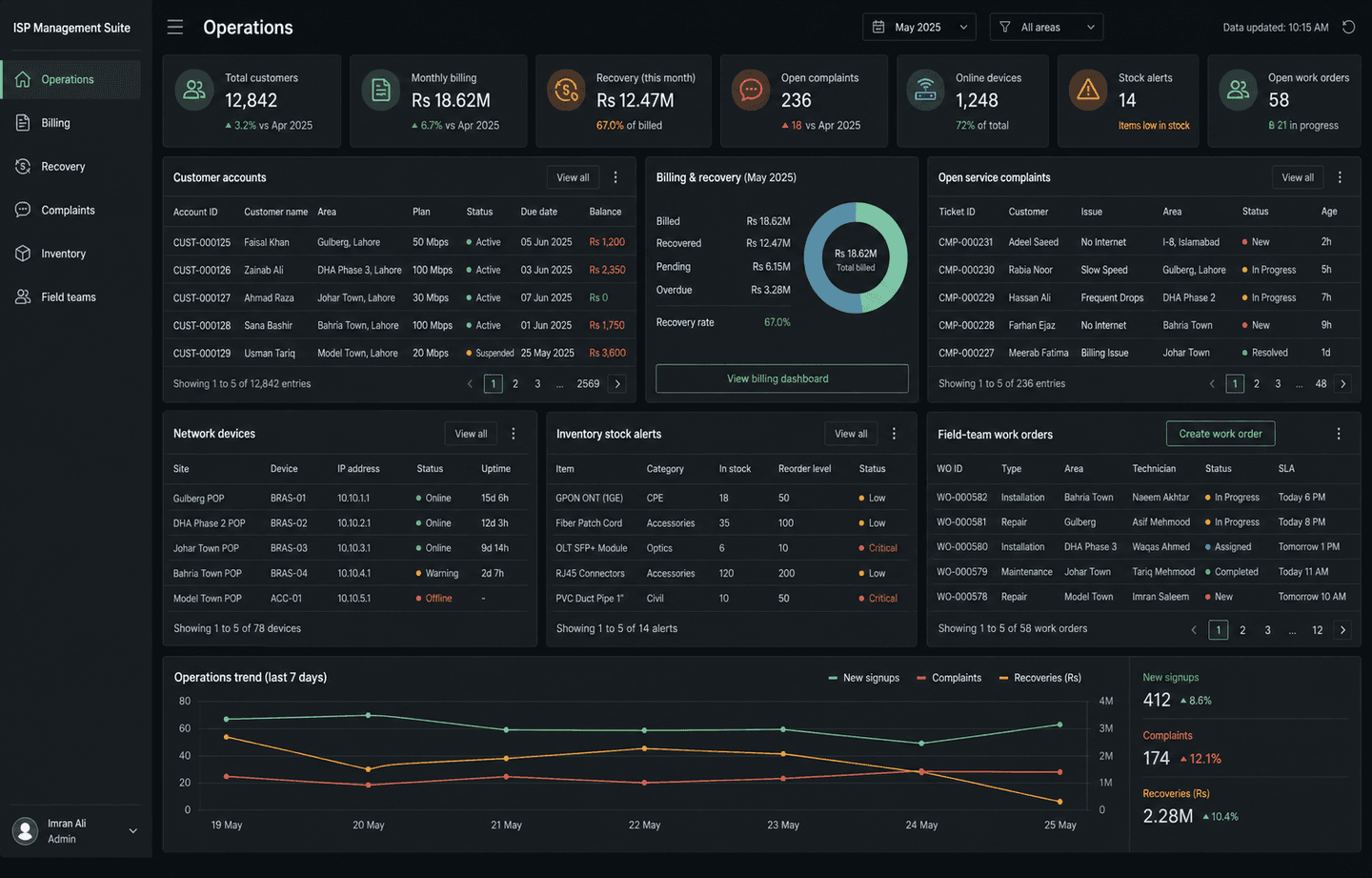Click the billing donut chart

click(856, 258)
